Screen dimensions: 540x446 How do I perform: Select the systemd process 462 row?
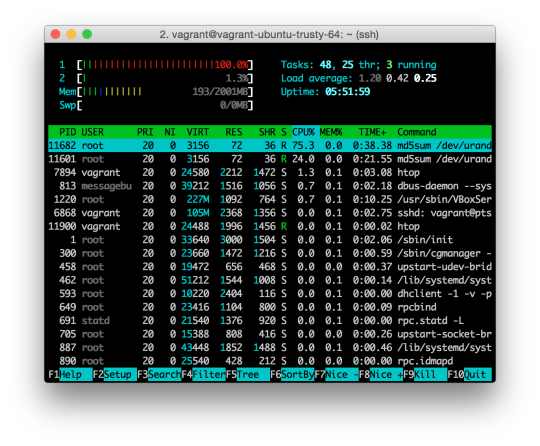pyautogui.click(x=270, y=280)
